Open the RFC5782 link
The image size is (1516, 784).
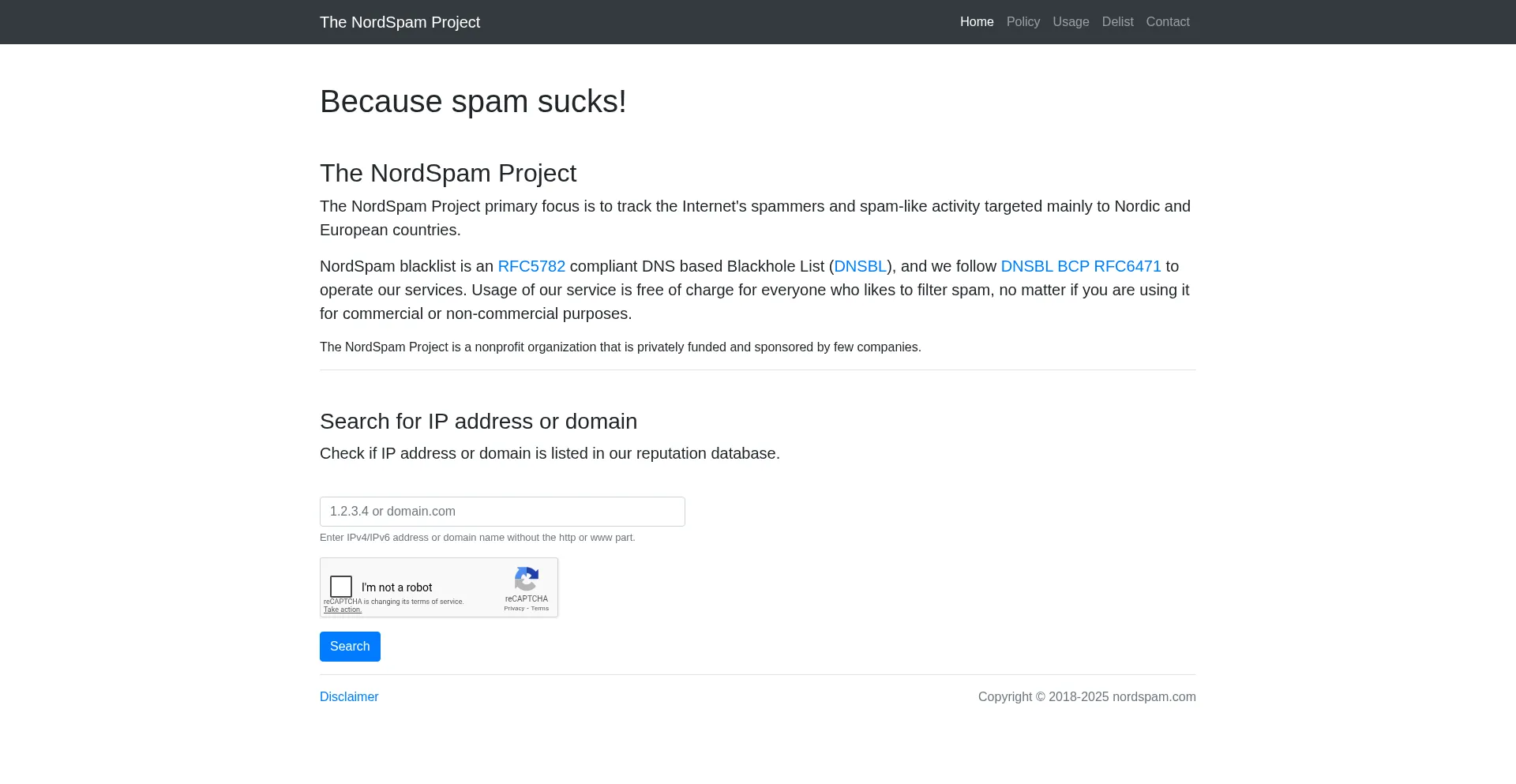pyautogui.click(x=531, y=266)
